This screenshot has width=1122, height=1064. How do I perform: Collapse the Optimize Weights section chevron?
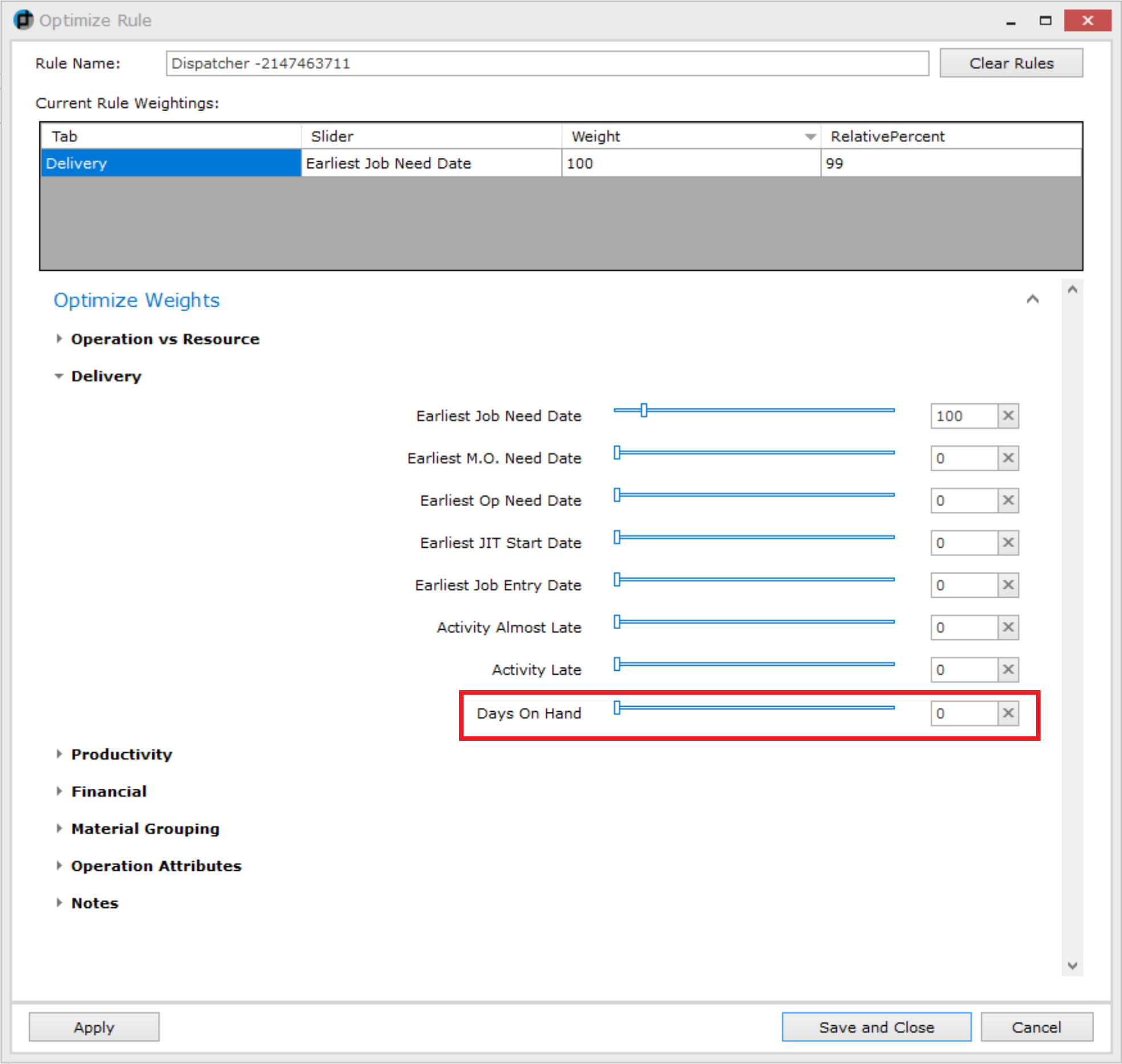[1032, 299]
